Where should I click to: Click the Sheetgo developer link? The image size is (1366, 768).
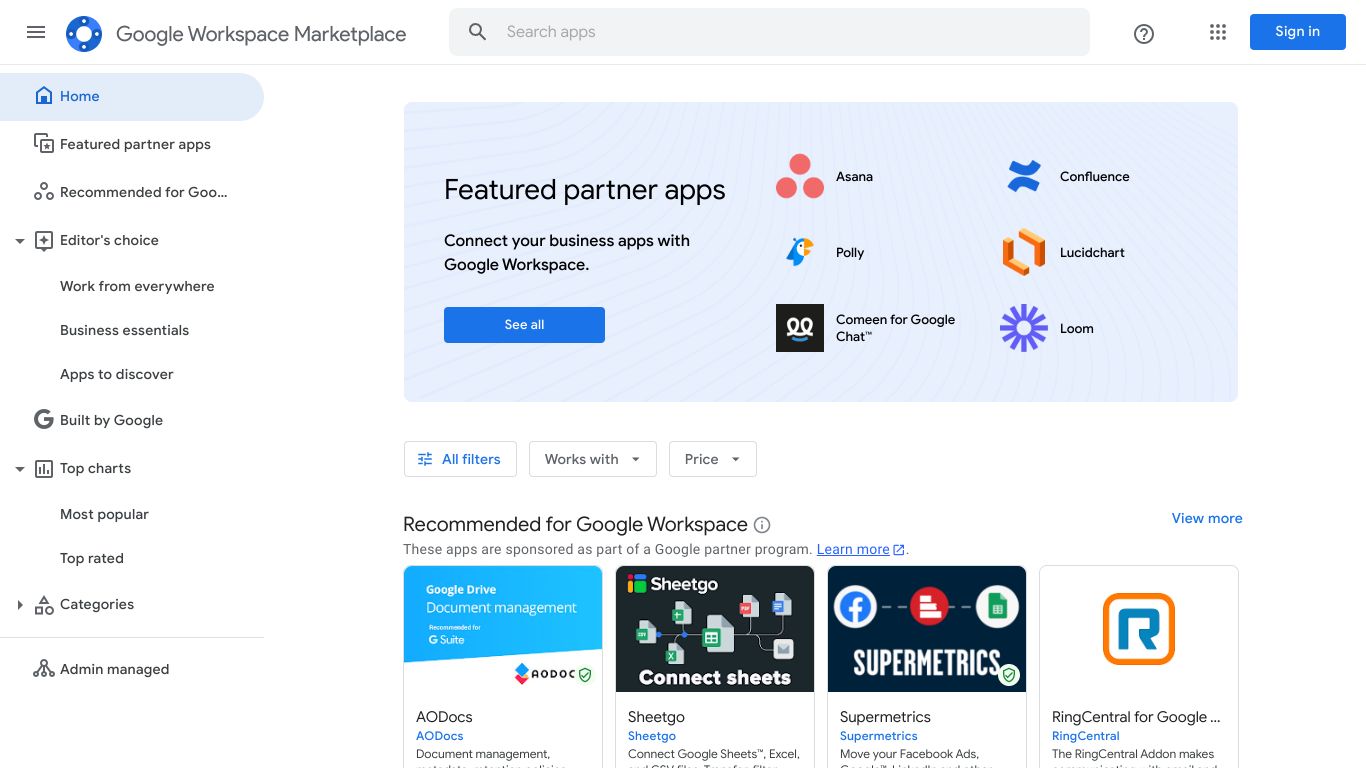[x=652, y=736]
